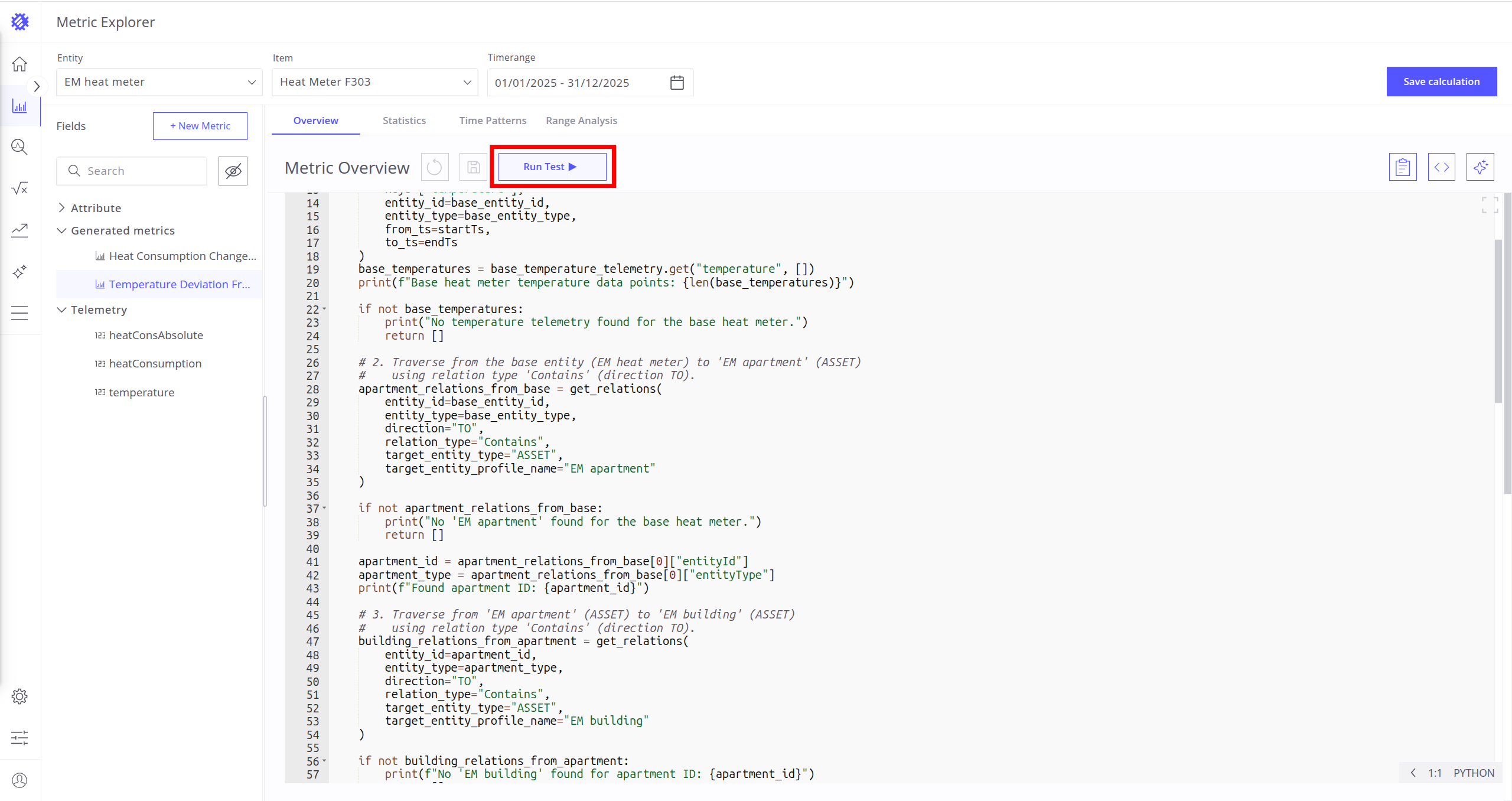Click the Save calculation button

coord(1441,82)
